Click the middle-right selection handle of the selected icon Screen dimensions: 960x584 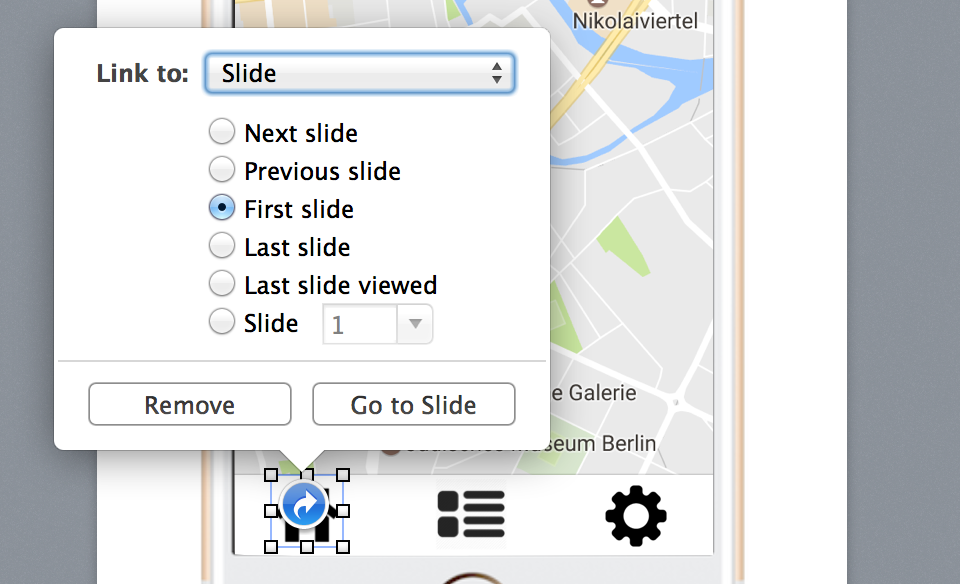click(x=343, y=511)
